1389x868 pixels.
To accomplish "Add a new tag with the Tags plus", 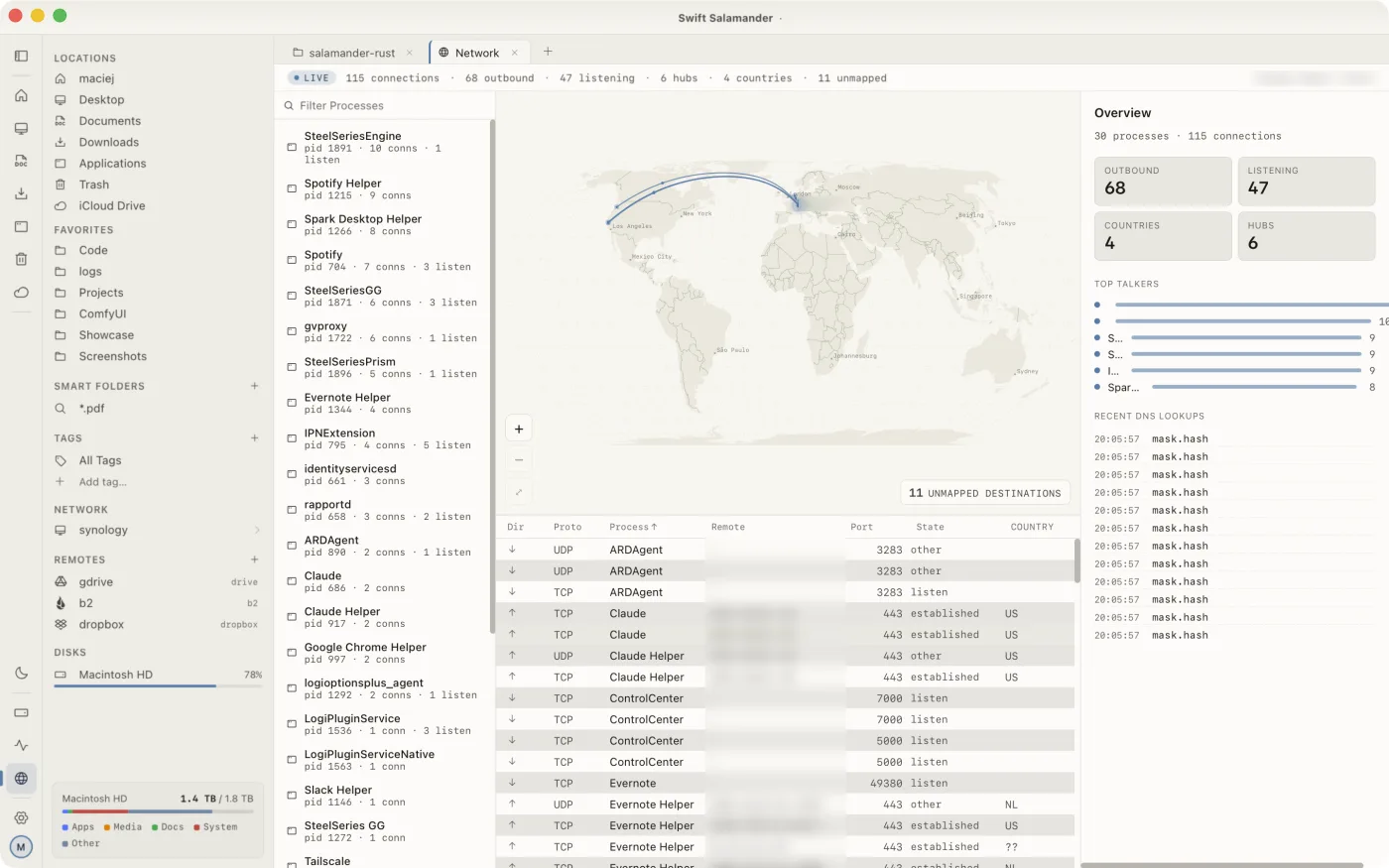I will [255, 437].
